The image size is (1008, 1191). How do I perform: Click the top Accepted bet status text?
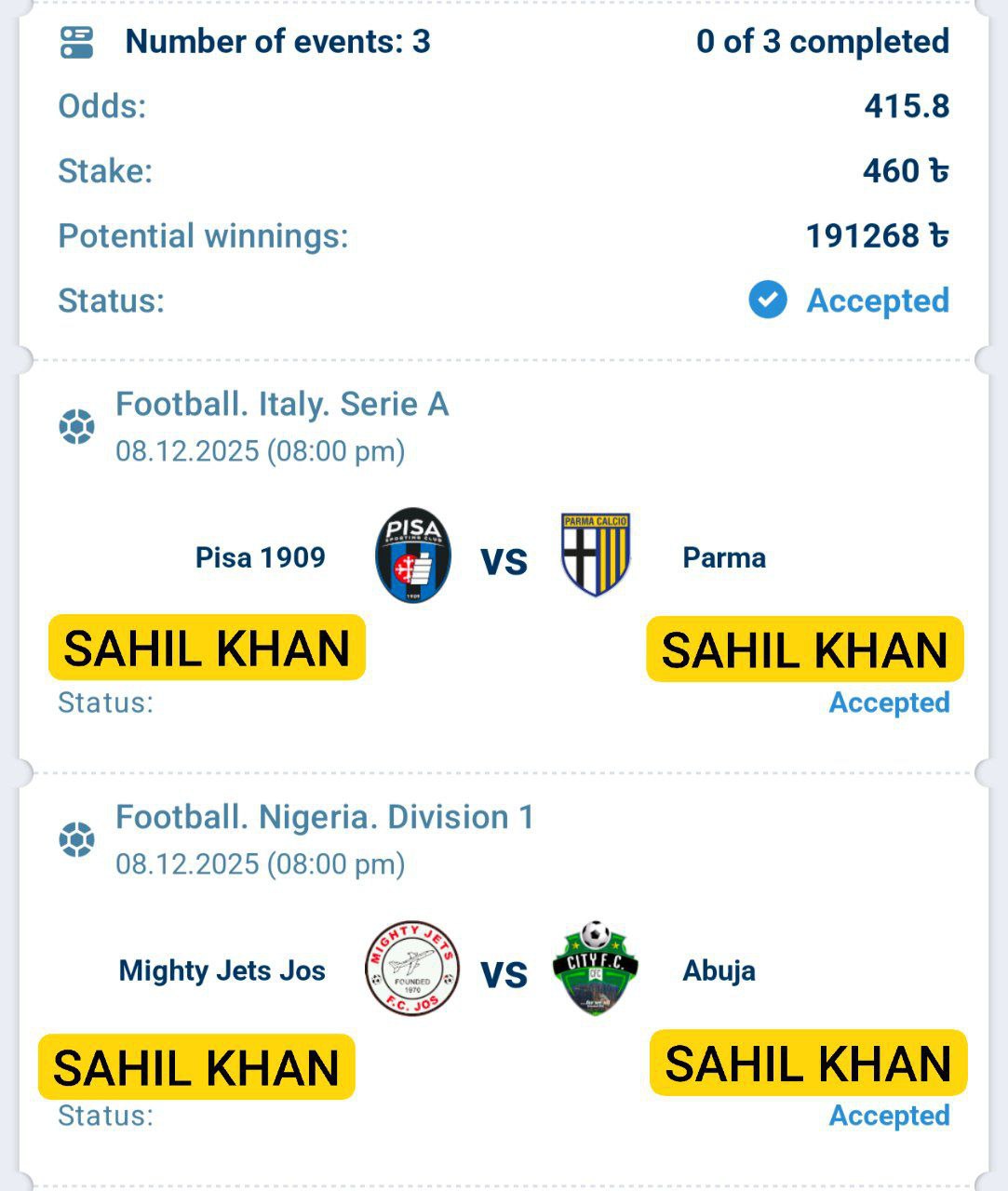coord(878,301)
